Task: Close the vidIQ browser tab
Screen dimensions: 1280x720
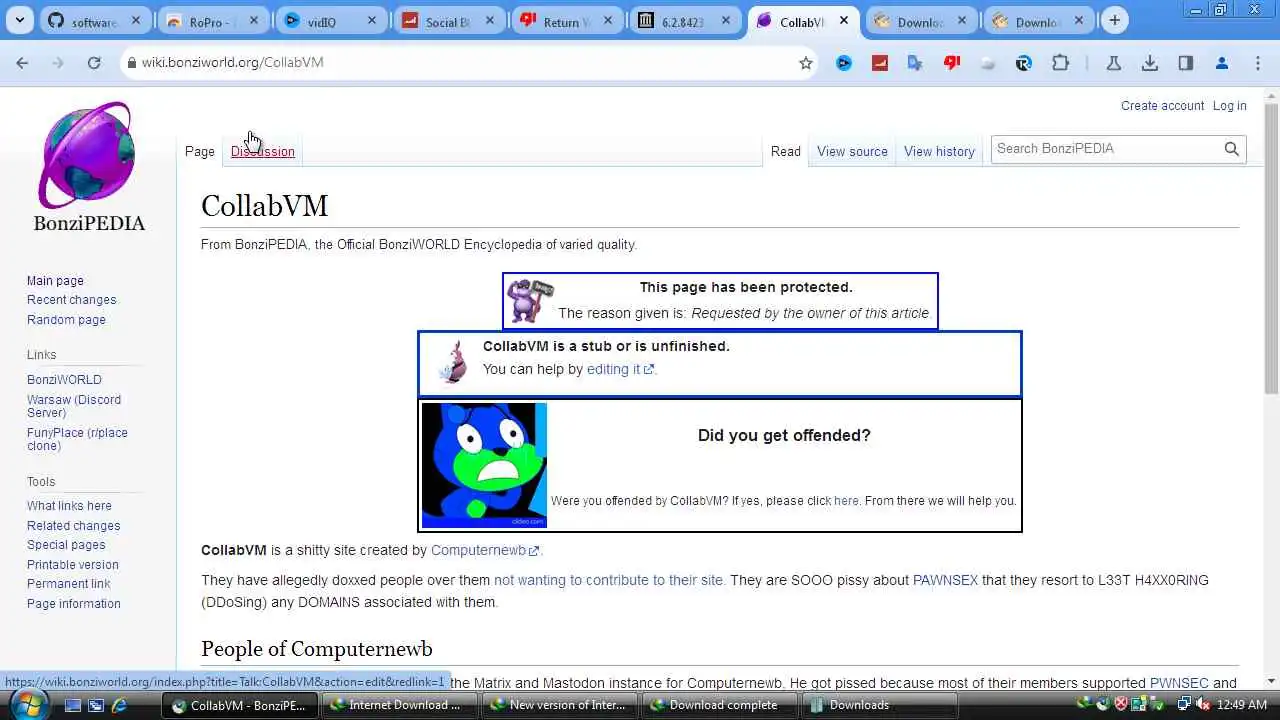Action: coord(372,21)
